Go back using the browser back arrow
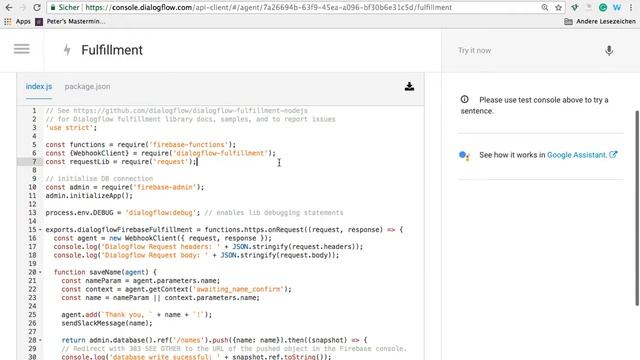This screenshot has width=640, height=360. (x=9, y=7)
